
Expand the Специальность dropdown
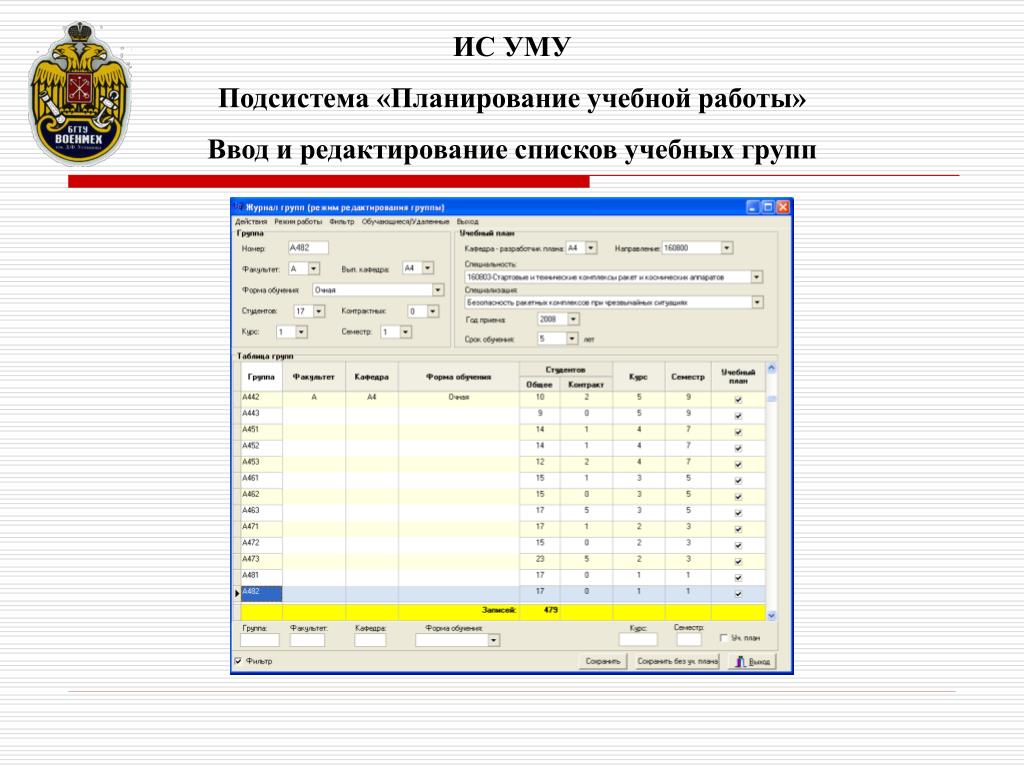point(757,277)
